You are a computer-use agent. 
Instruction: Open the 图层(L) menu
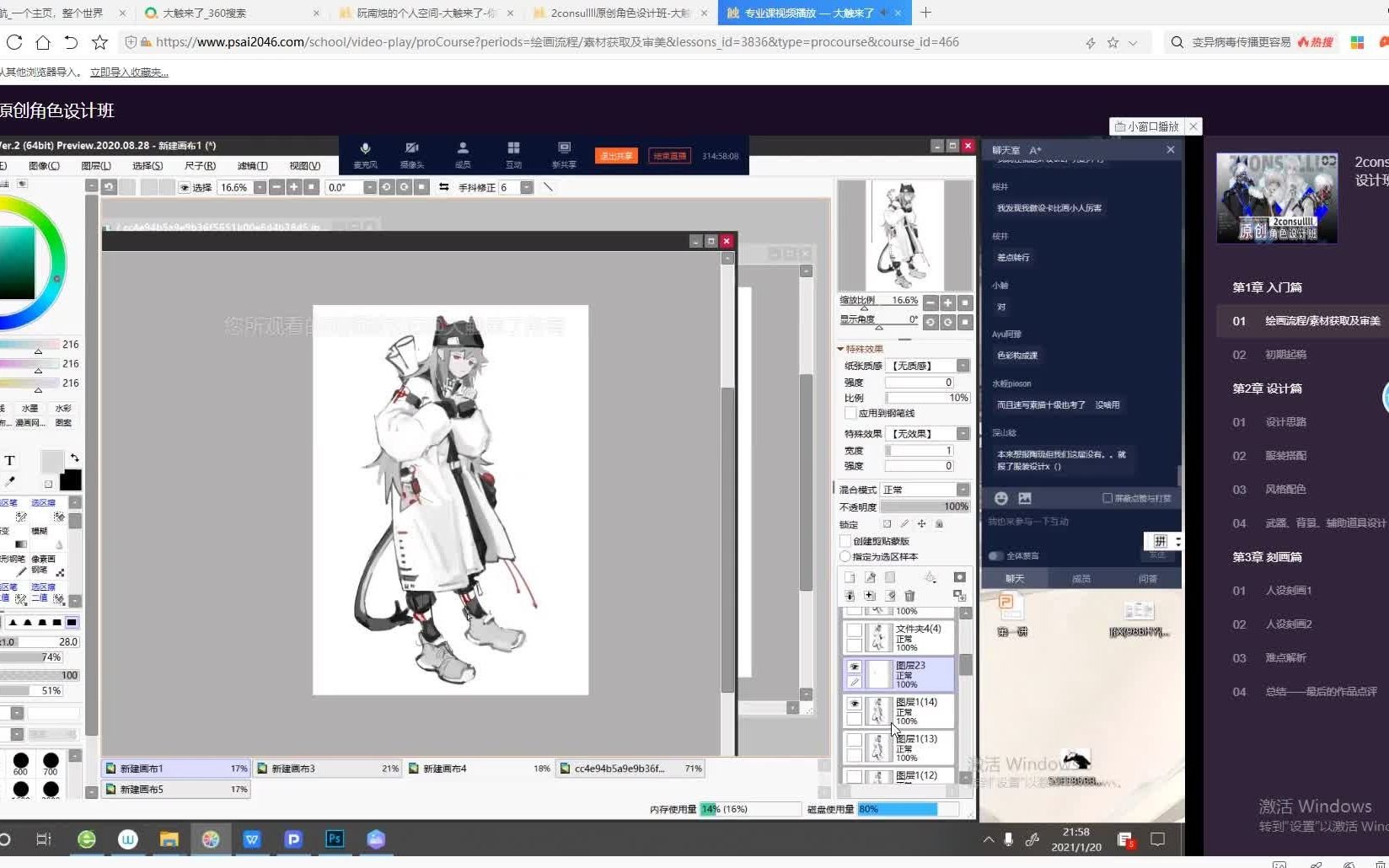96,166
